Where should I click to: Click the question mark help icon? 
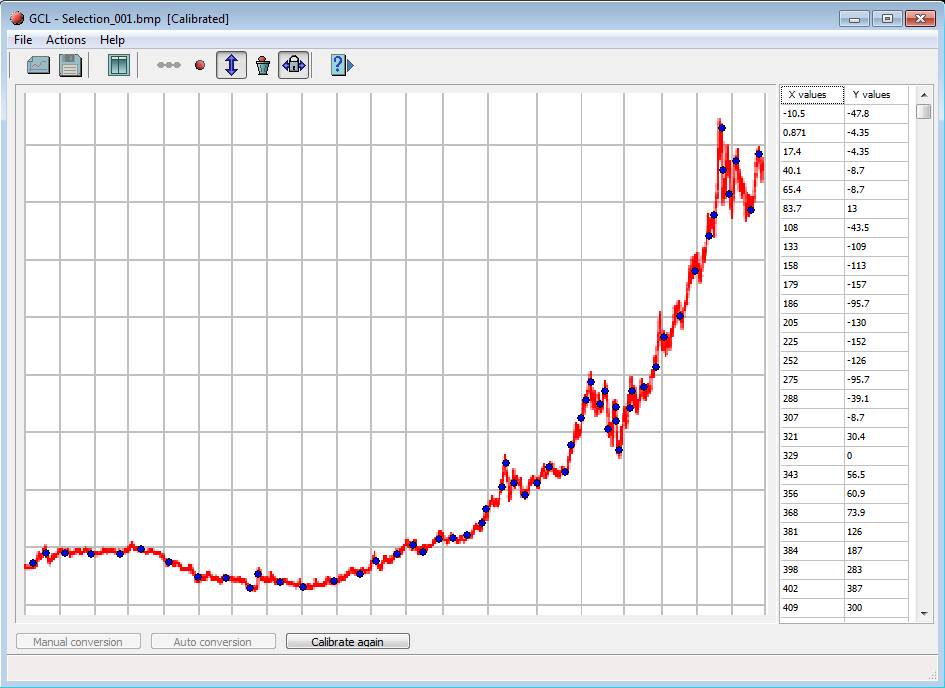(x=342, y=65)
